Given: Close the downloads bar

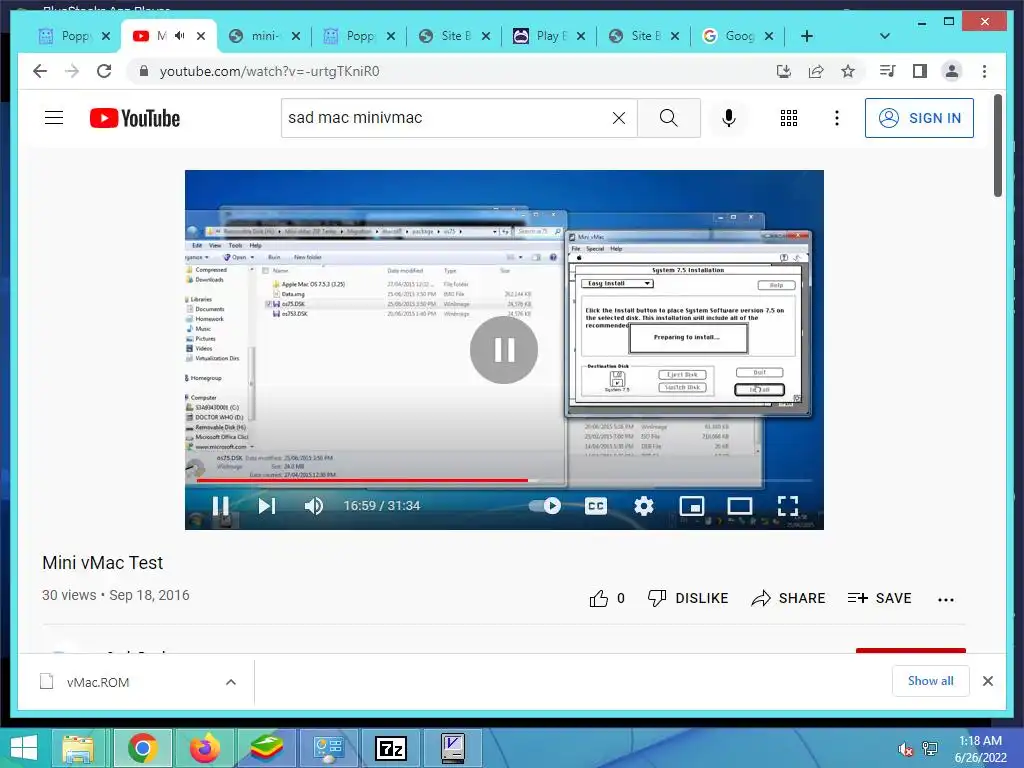Looking at the screenshot, I should point(988,681).
